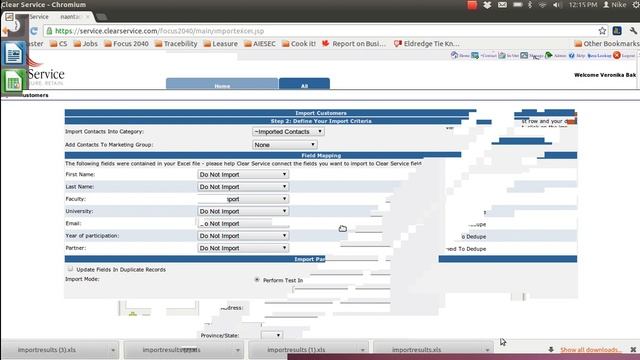Expand options arrow for importresults (3).xls
Viewport: 640px width, 360px height.
(113, 350)
